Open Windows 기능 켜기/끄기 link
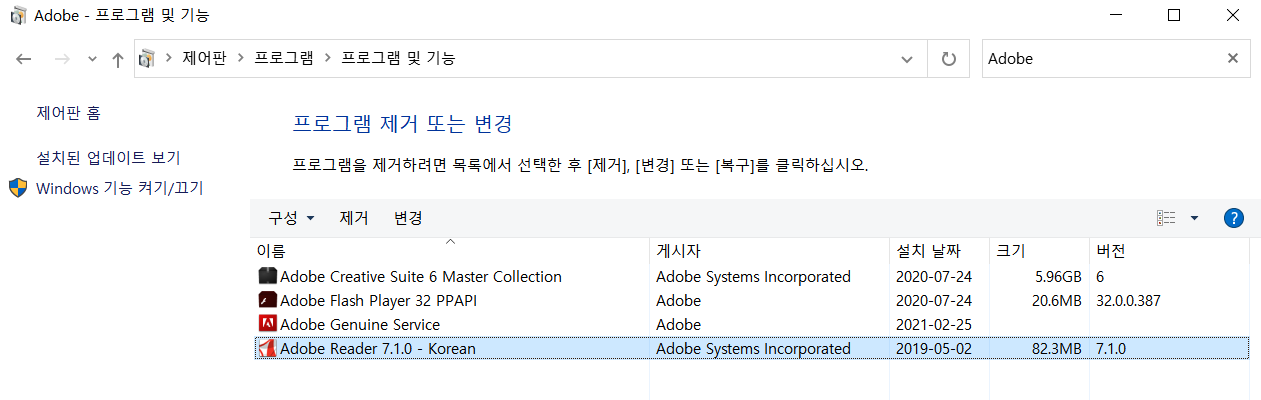Viewport: 1261px width, 400px height. pos(120,188)
